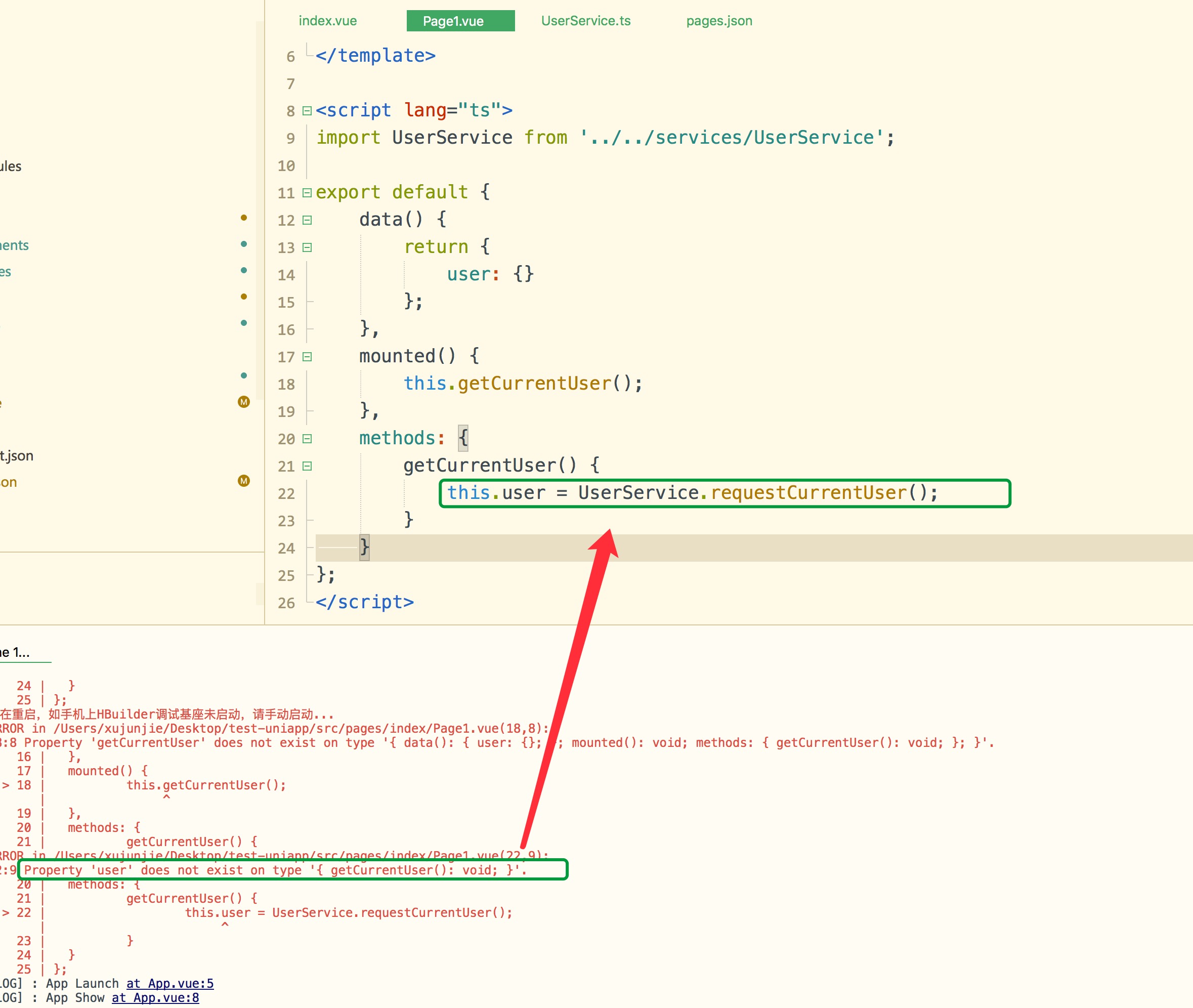Collapse the mounted() fold at line 17

(307, 357)
